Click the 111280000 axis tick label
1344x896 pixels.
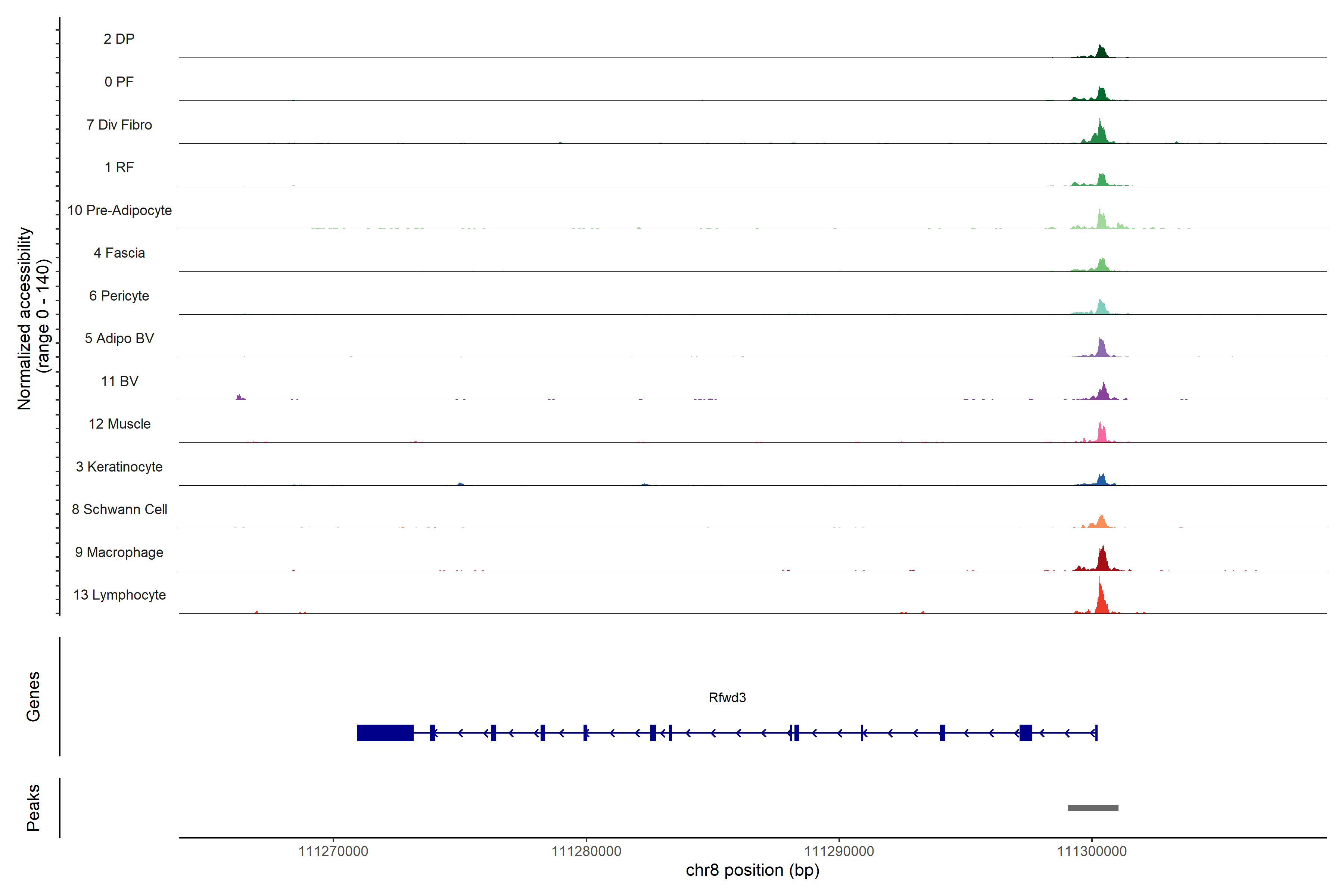[x=586, y=851]
